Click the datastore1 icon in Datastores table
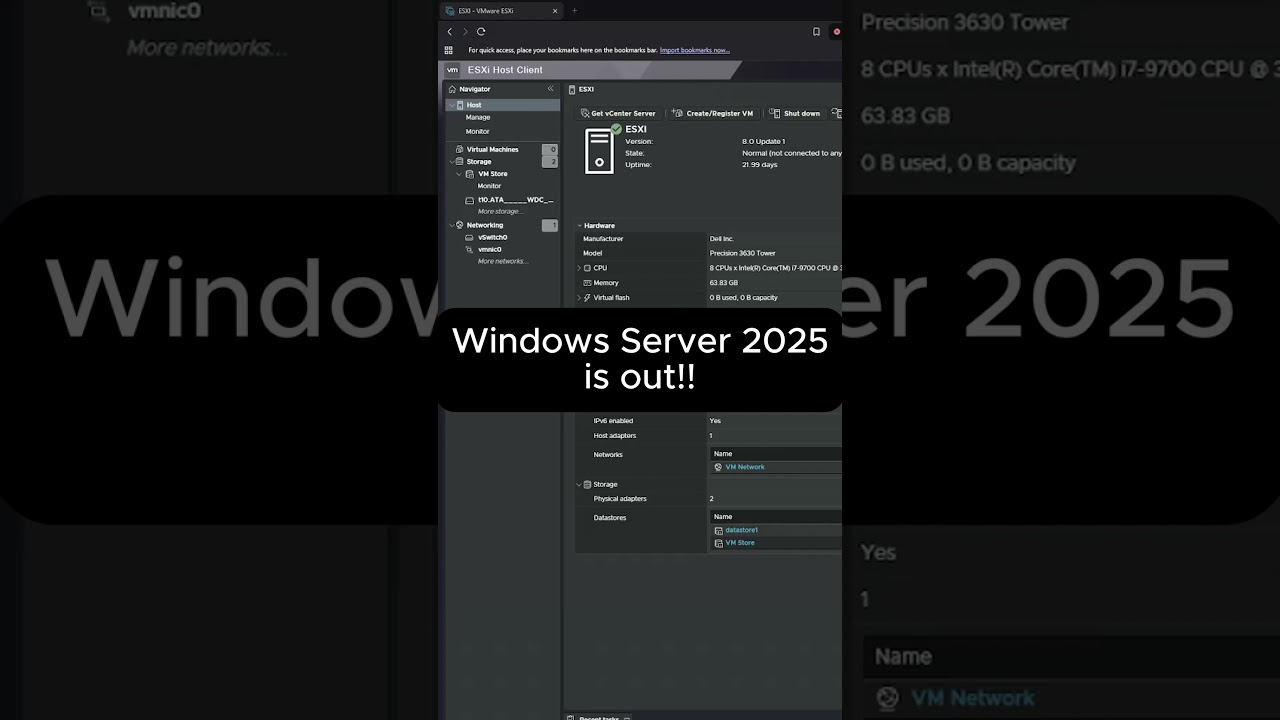This screenshot has height=720, width=1280. tap(718, 530)
